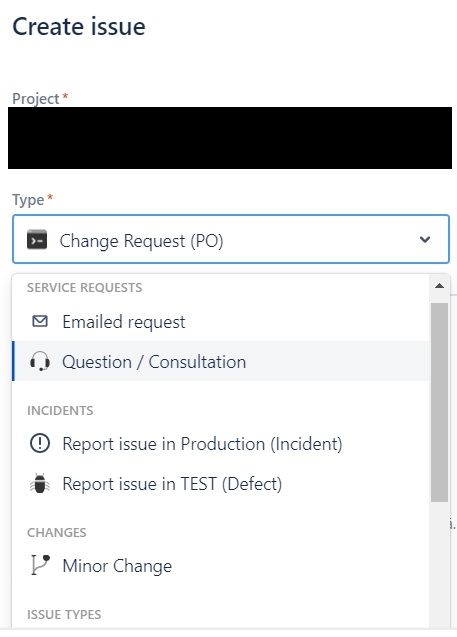457x637 pixels.
Task: Click the dropdown list scrollbar thumb
Action: pos(439,402)
